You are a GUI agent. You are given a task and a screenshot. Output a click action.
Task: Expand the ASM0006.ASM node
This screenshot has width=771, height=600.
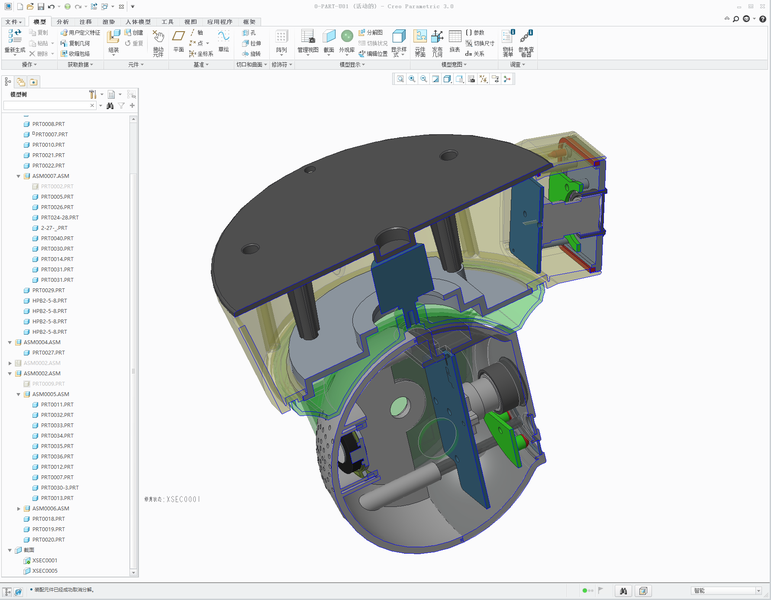pyautogui.click(x=19, y=509)
